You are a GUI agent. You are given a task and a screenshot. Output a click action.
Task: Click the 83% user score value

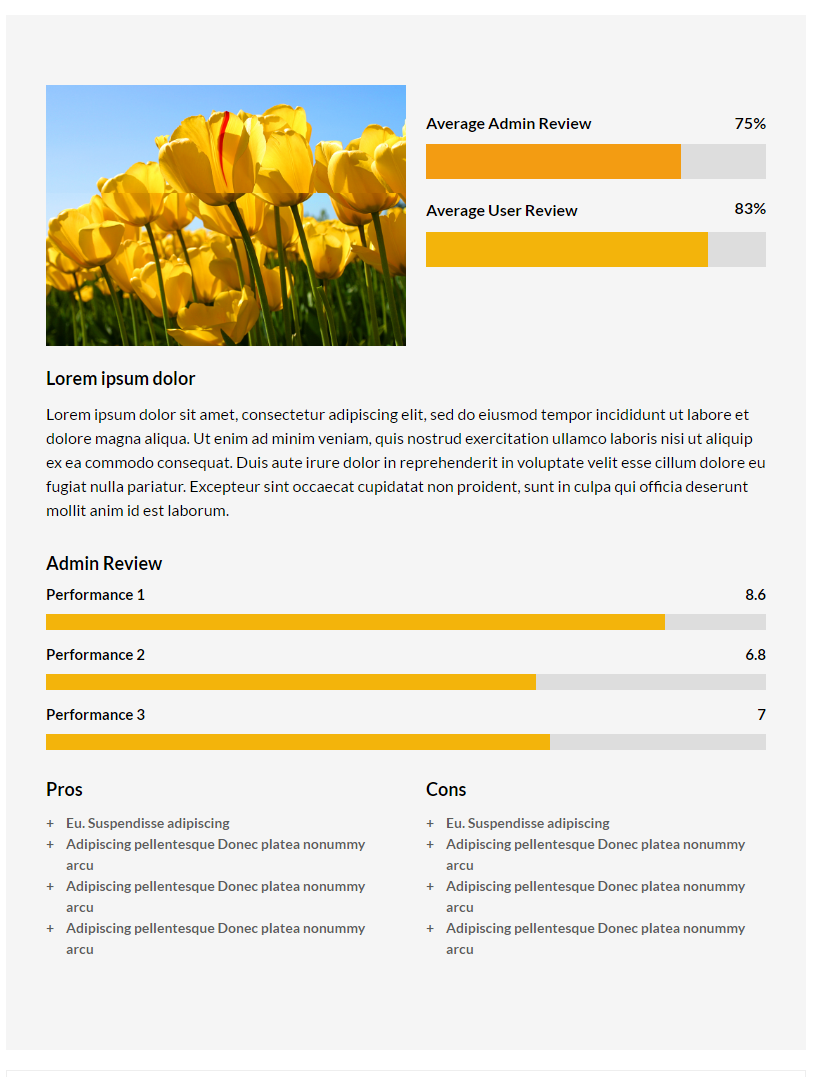pyautogui.click(x=750, y=209)
